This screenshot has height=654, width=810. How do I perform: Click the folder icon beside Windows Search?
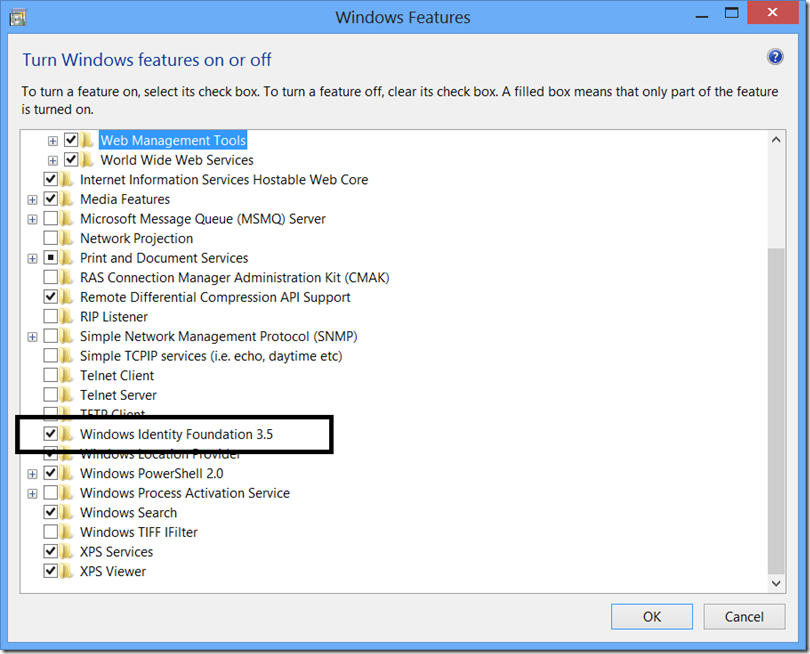[67, 513]
